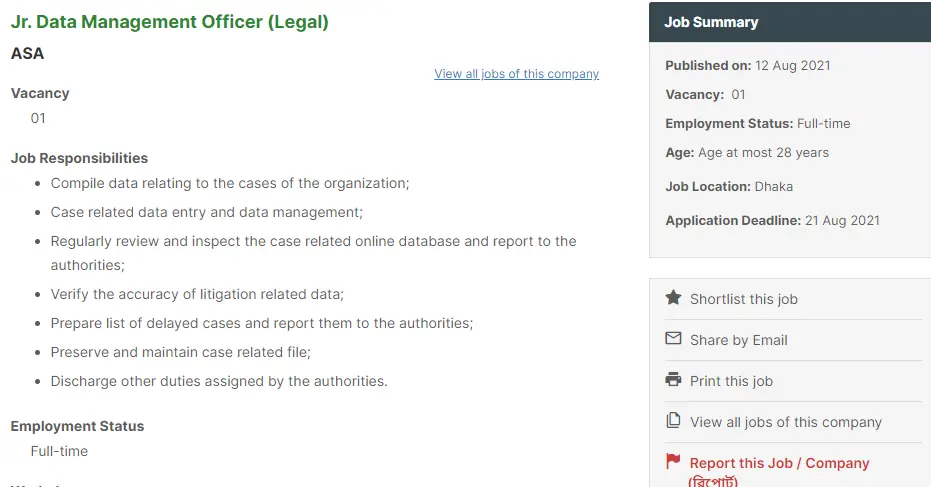Screen dimensions: 931x487
Task: Click the Published on date line
Action: pyautogui.click(x=748, y=65)
